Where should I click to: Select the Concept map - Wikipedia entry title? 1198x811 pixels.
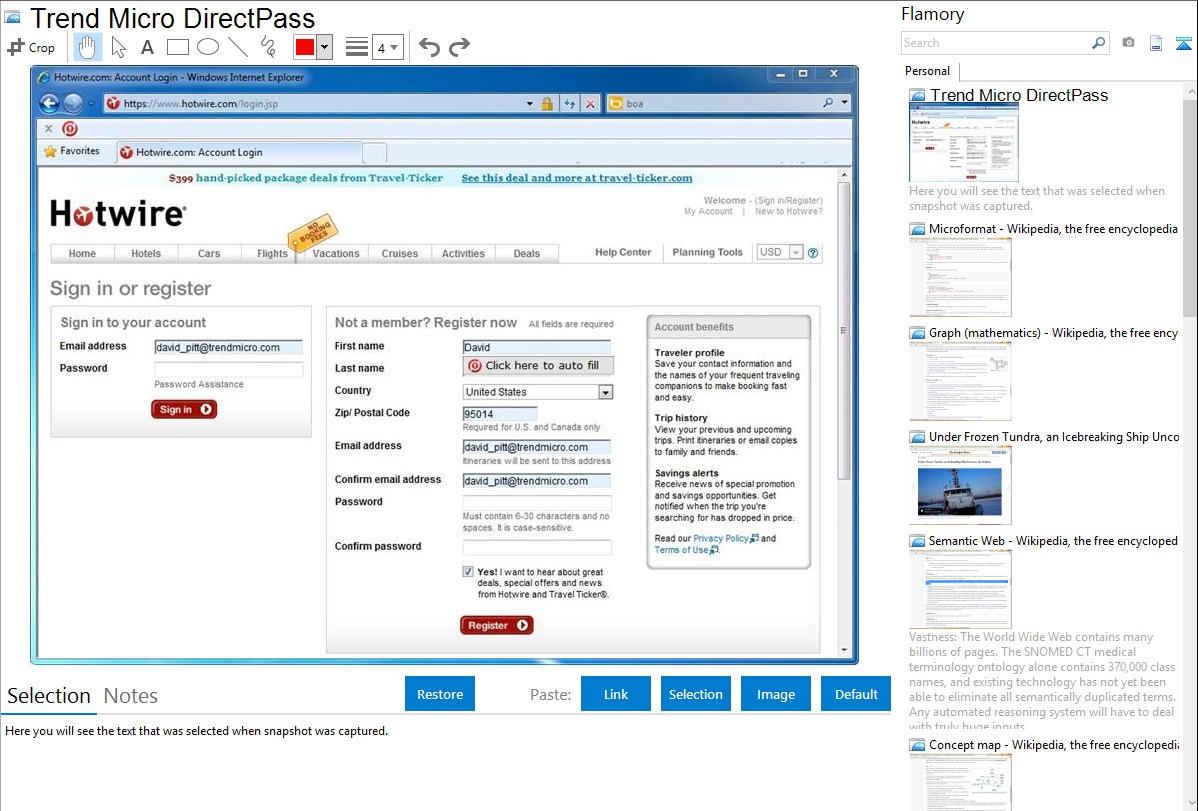1054,744
